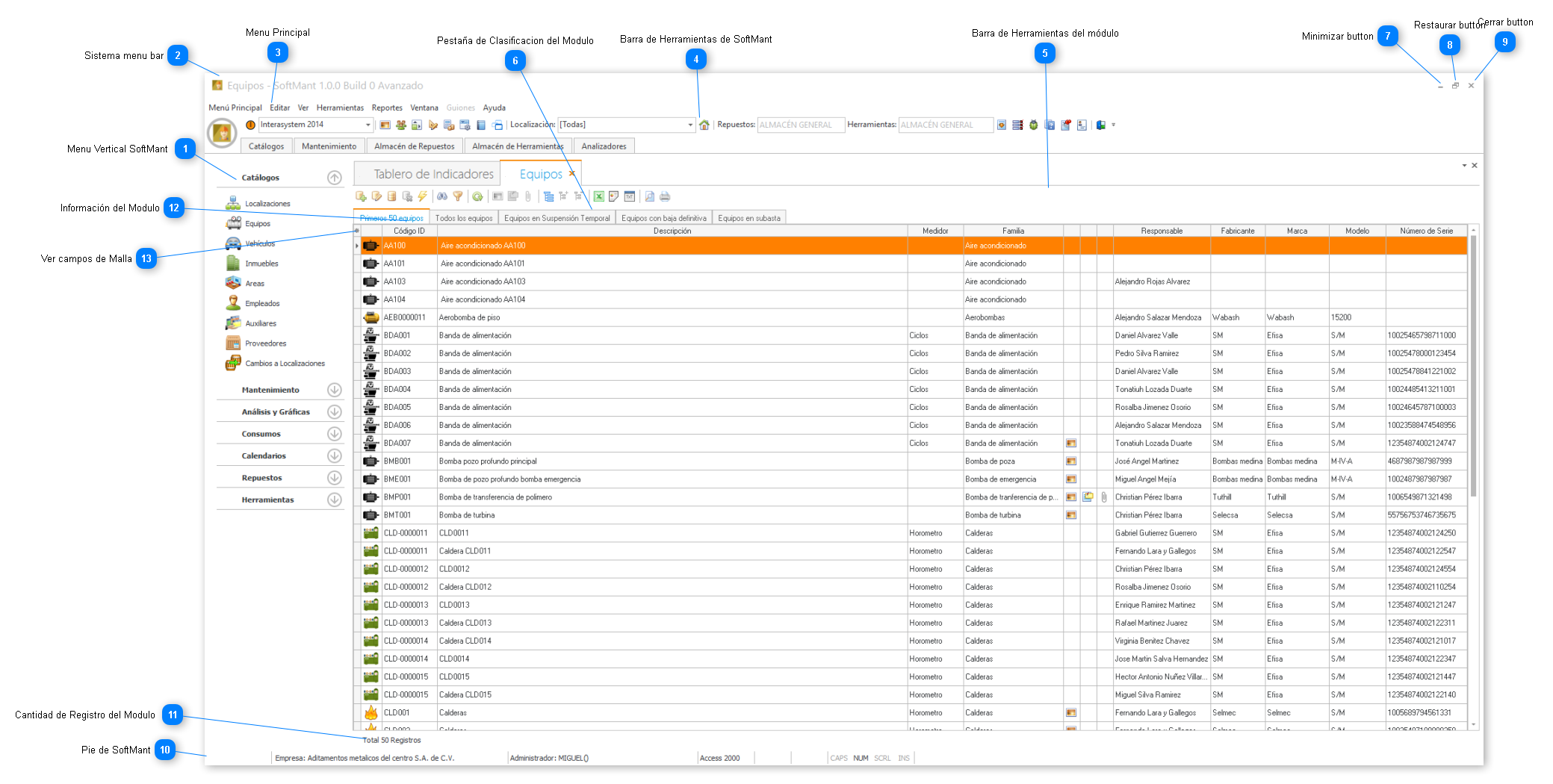Screen dimensions: 1553x784
Task: Click the funnel filter icon
Action: point(457,196)
